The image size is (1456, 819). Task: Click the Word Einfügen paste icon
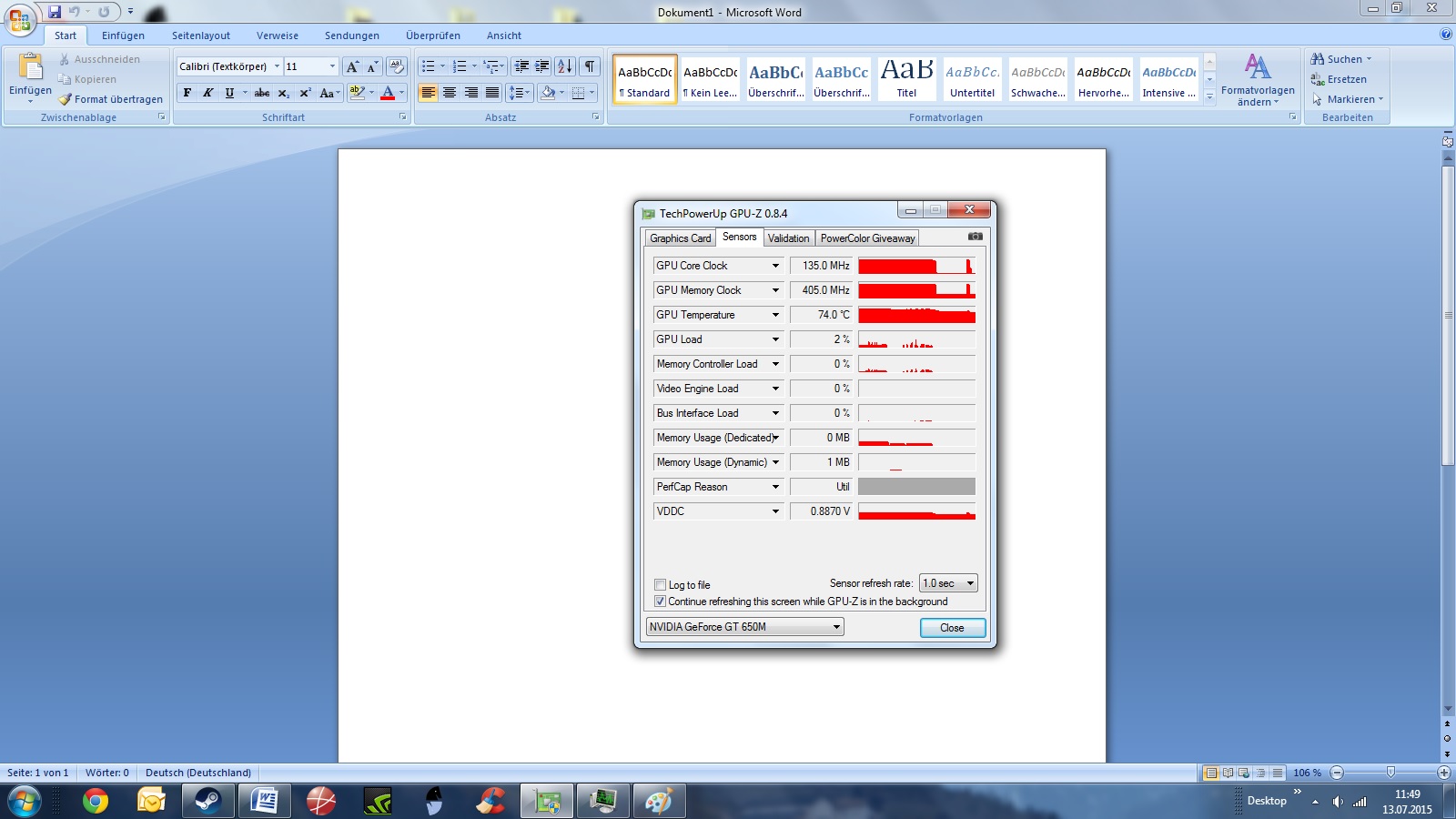(x=30, y=67)
